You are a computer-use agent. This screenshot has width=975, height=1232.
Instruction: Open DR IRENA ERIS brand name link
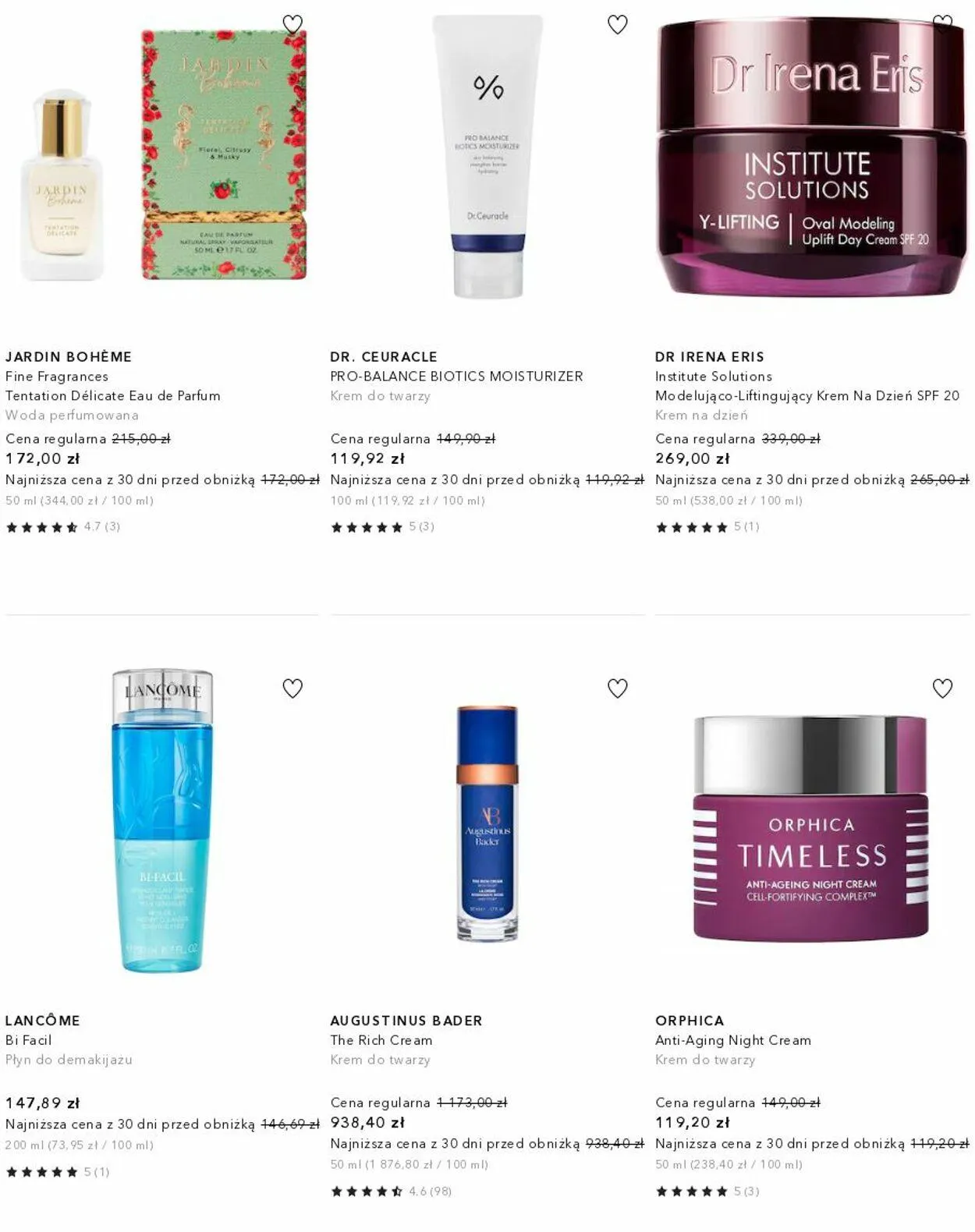710,357
